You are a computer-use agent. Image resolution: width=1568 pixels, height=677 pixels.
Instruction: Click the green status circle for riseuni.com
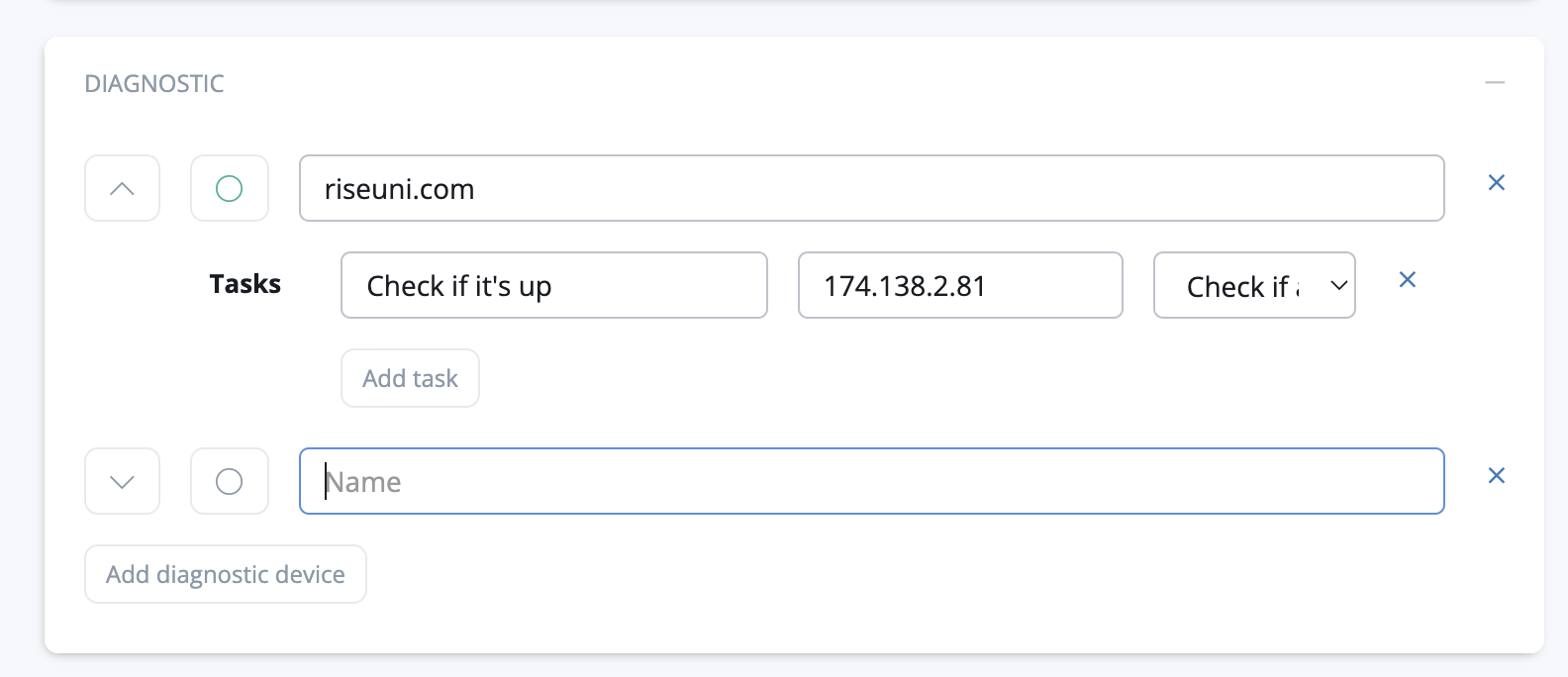click(229, 188)
